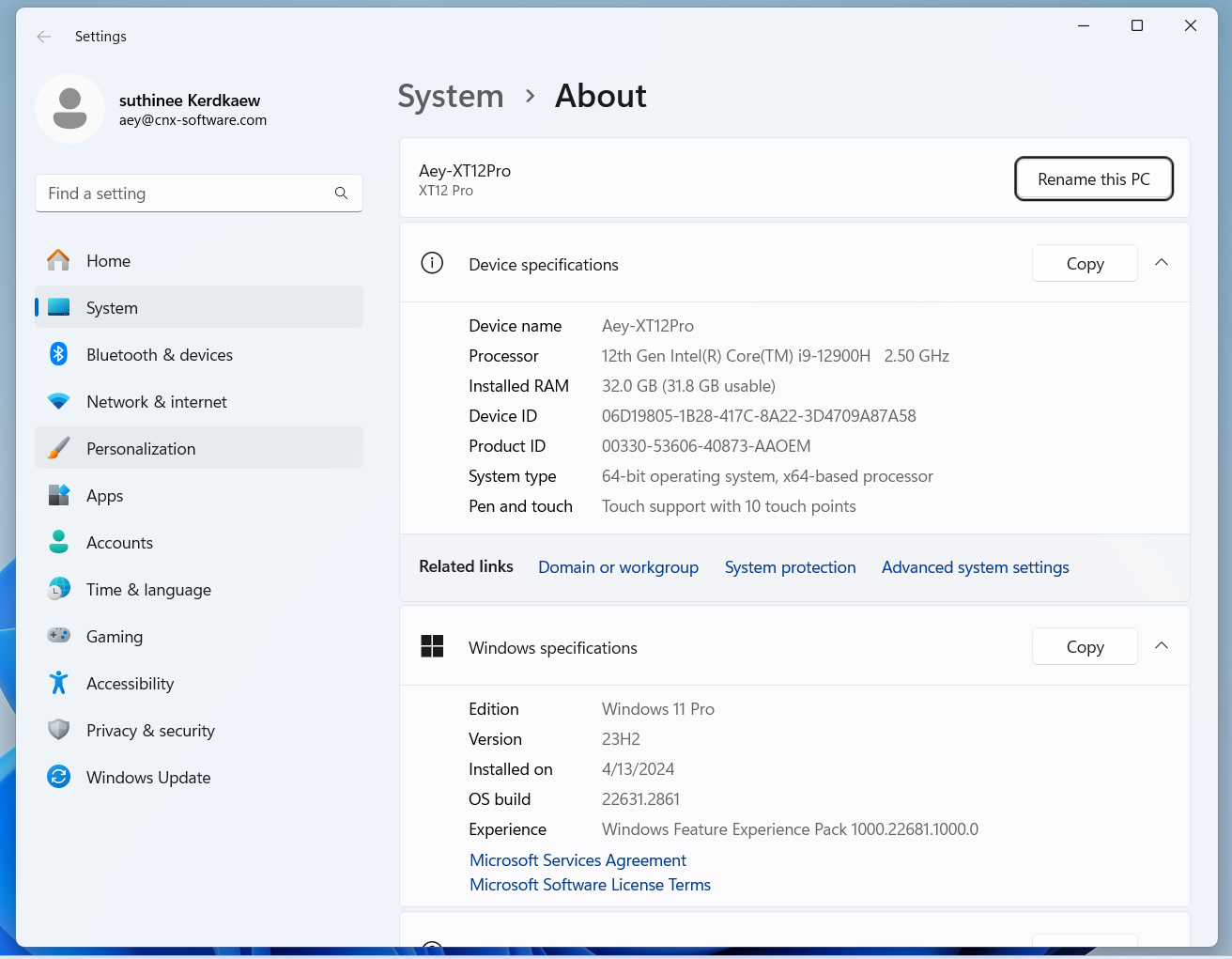The image size is (1232, 959).
Task: Click the System type 64-bit value
Action: pyautogui.click(x=767, y=476)
